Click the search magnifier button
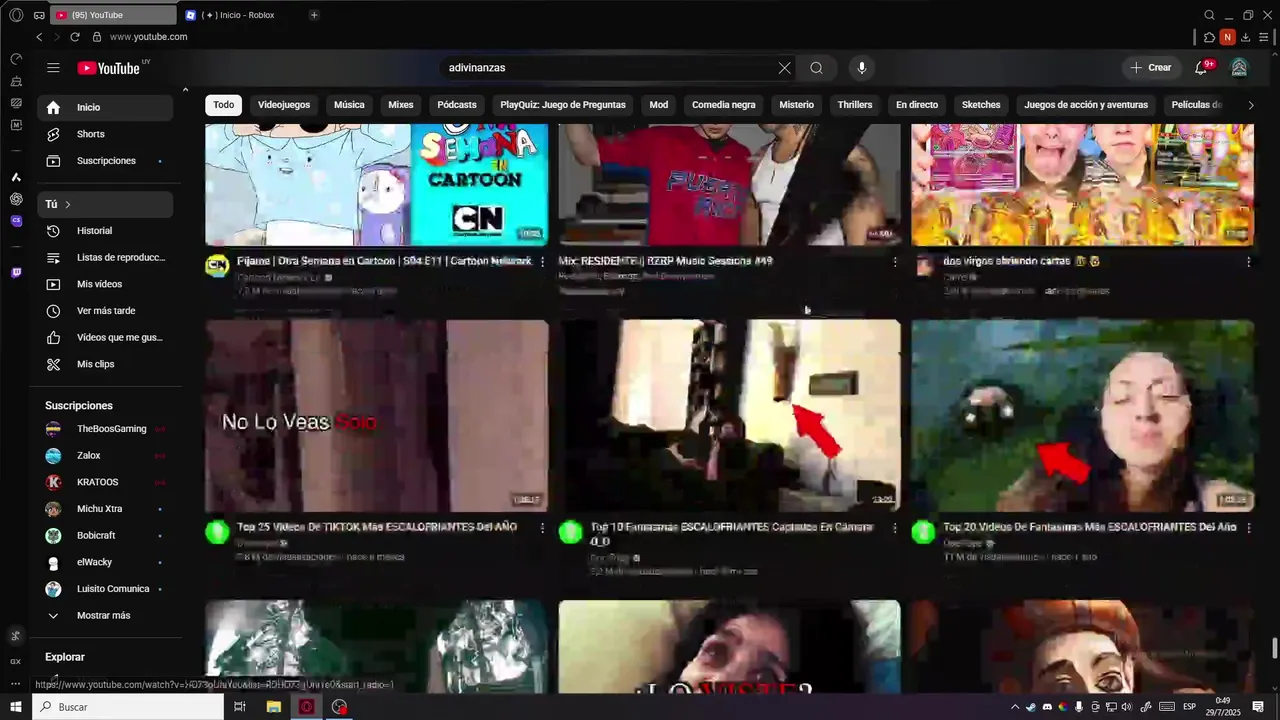 tap(817, 68)
